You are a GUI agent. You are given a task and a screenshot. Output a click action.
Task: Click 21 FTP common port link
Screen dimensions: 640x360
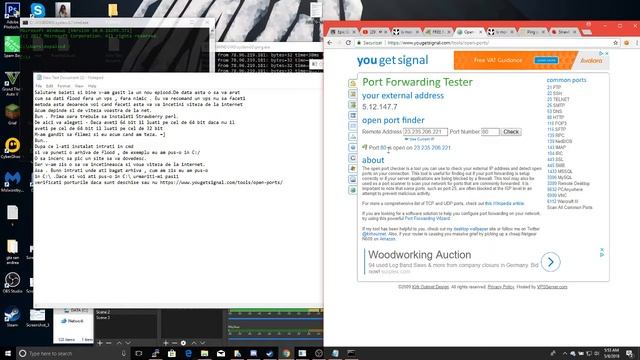click(x=554, y=87)
